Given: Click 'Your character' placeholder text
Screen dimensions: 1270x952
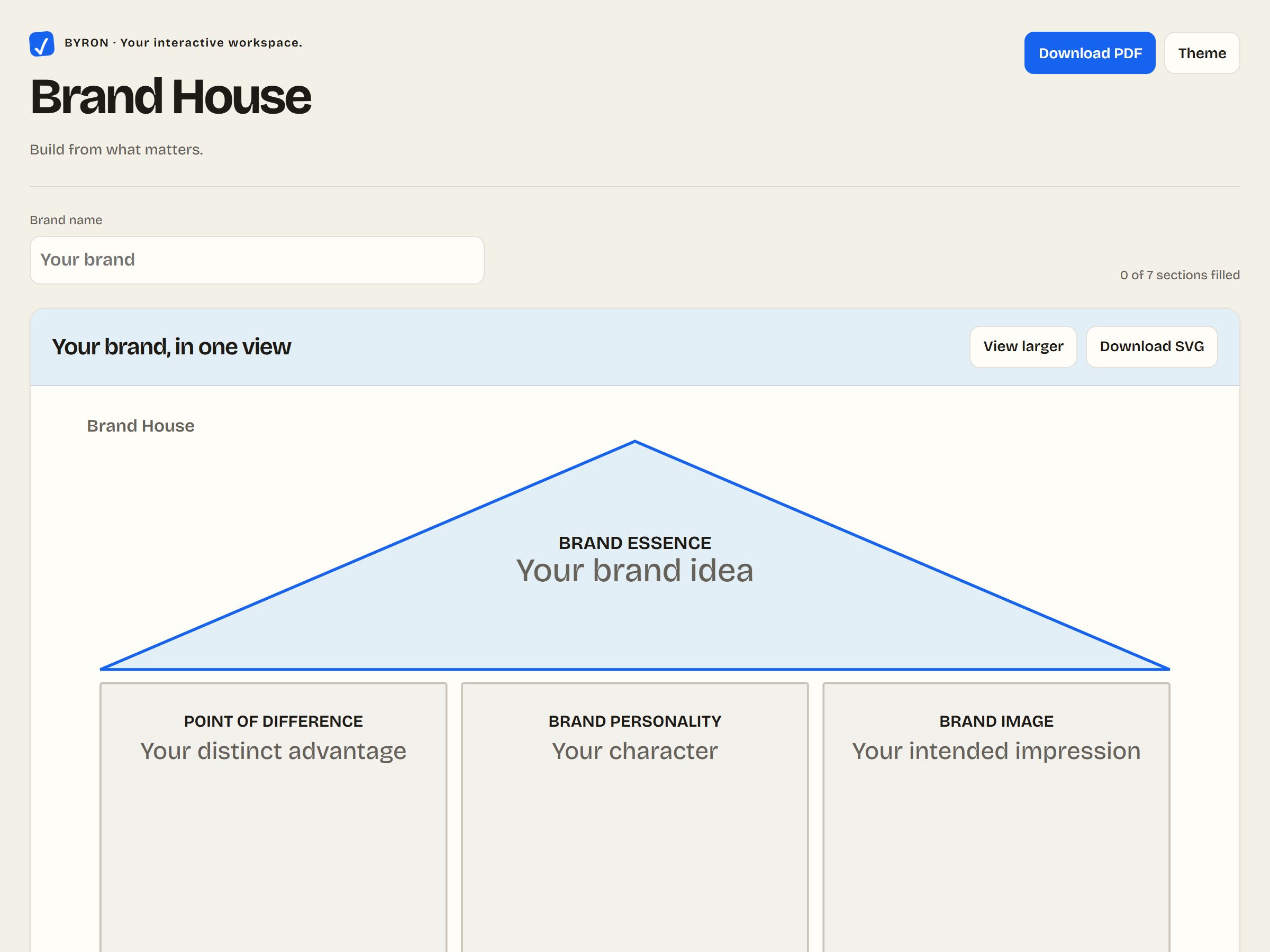Looking at the screenshot, I should (635, 751).
